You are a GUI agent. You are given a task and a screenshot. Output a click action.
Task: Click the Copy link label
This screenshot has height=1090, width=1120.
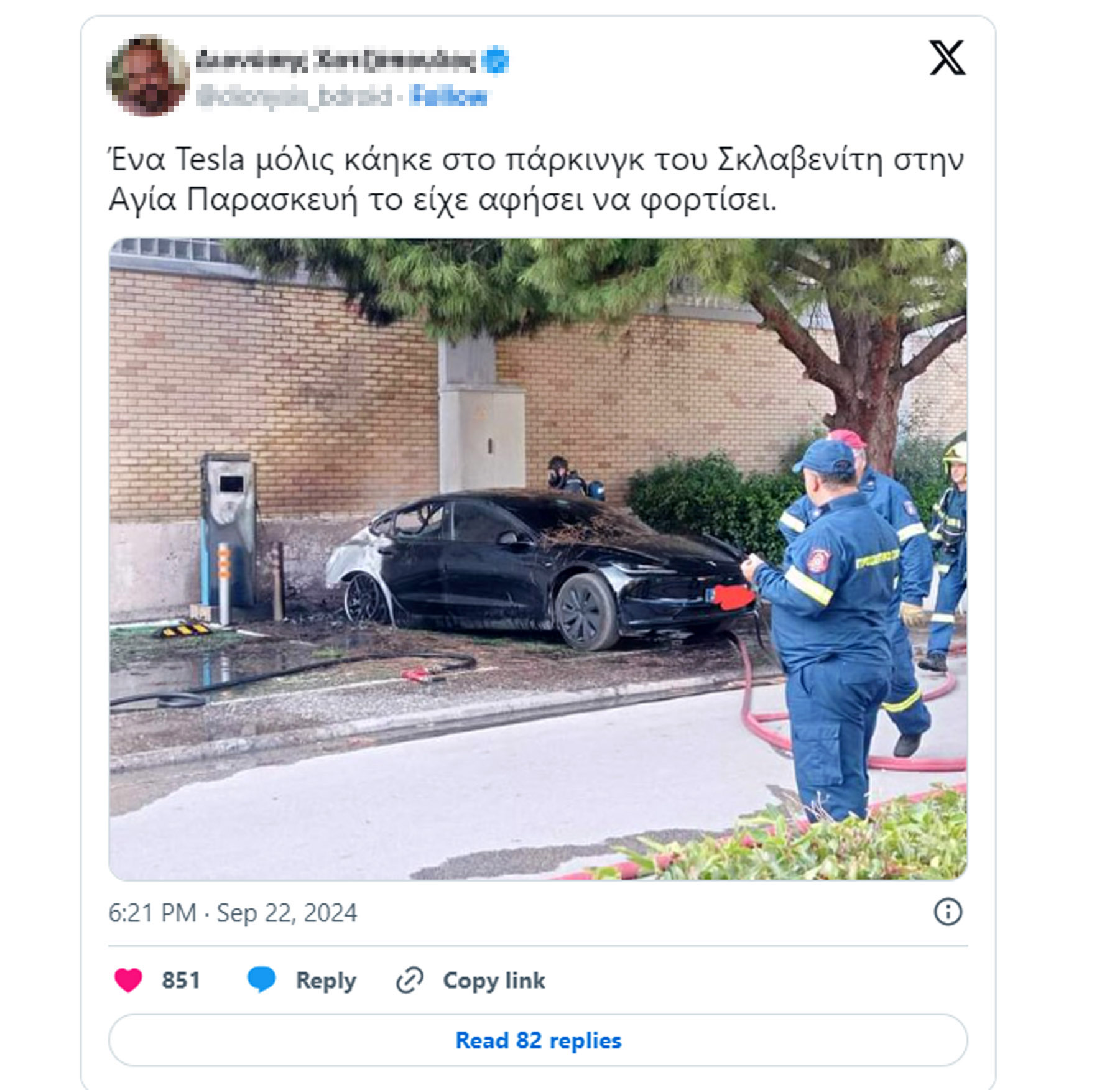494,981
